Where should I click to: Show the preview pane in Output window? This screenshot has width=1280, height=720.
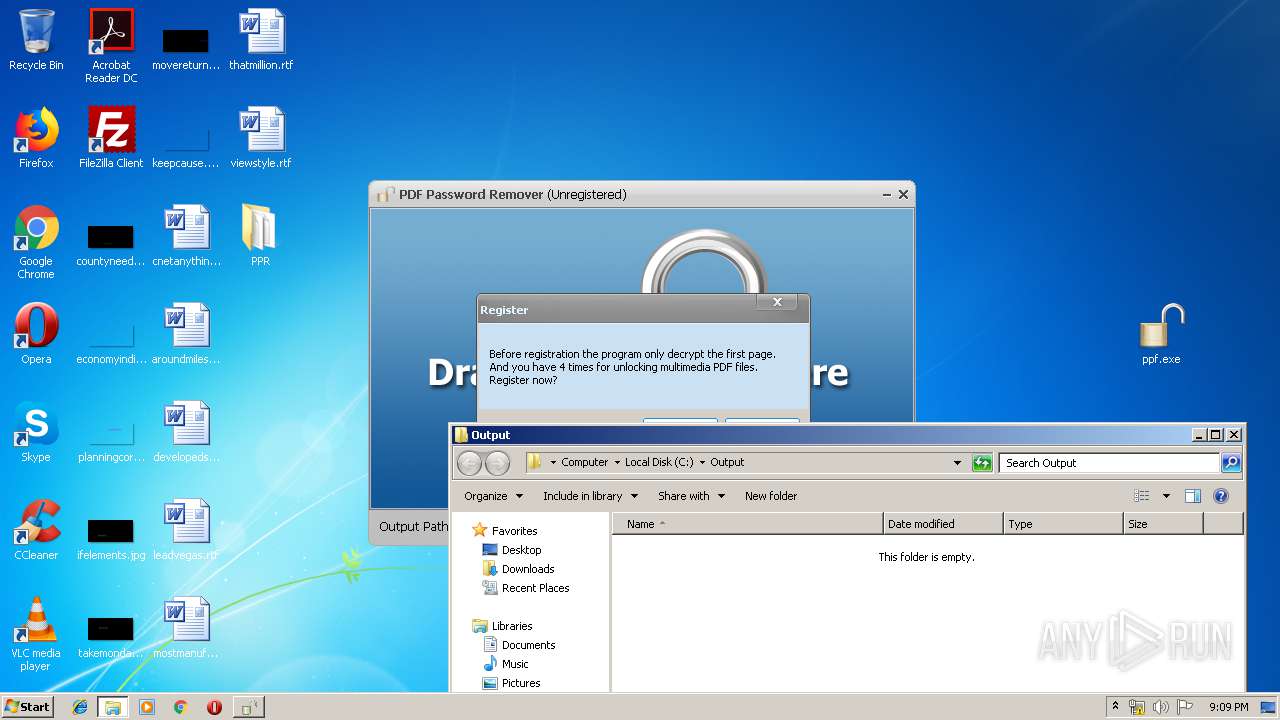pyautogui.click(x=1192, y=496)
